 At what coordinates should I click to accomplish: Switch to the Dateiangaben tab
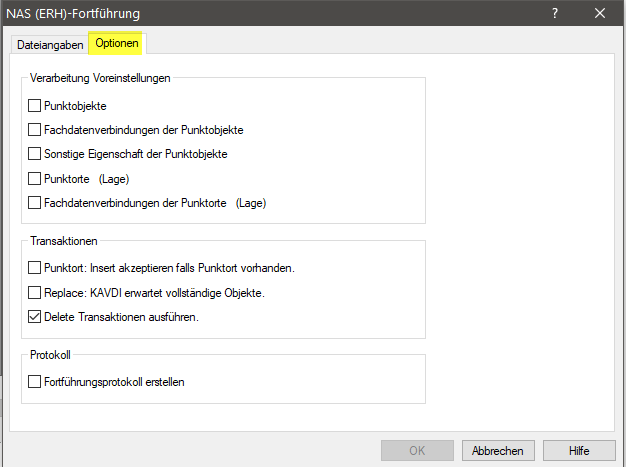pyautogui.click(x=50, y=45)
